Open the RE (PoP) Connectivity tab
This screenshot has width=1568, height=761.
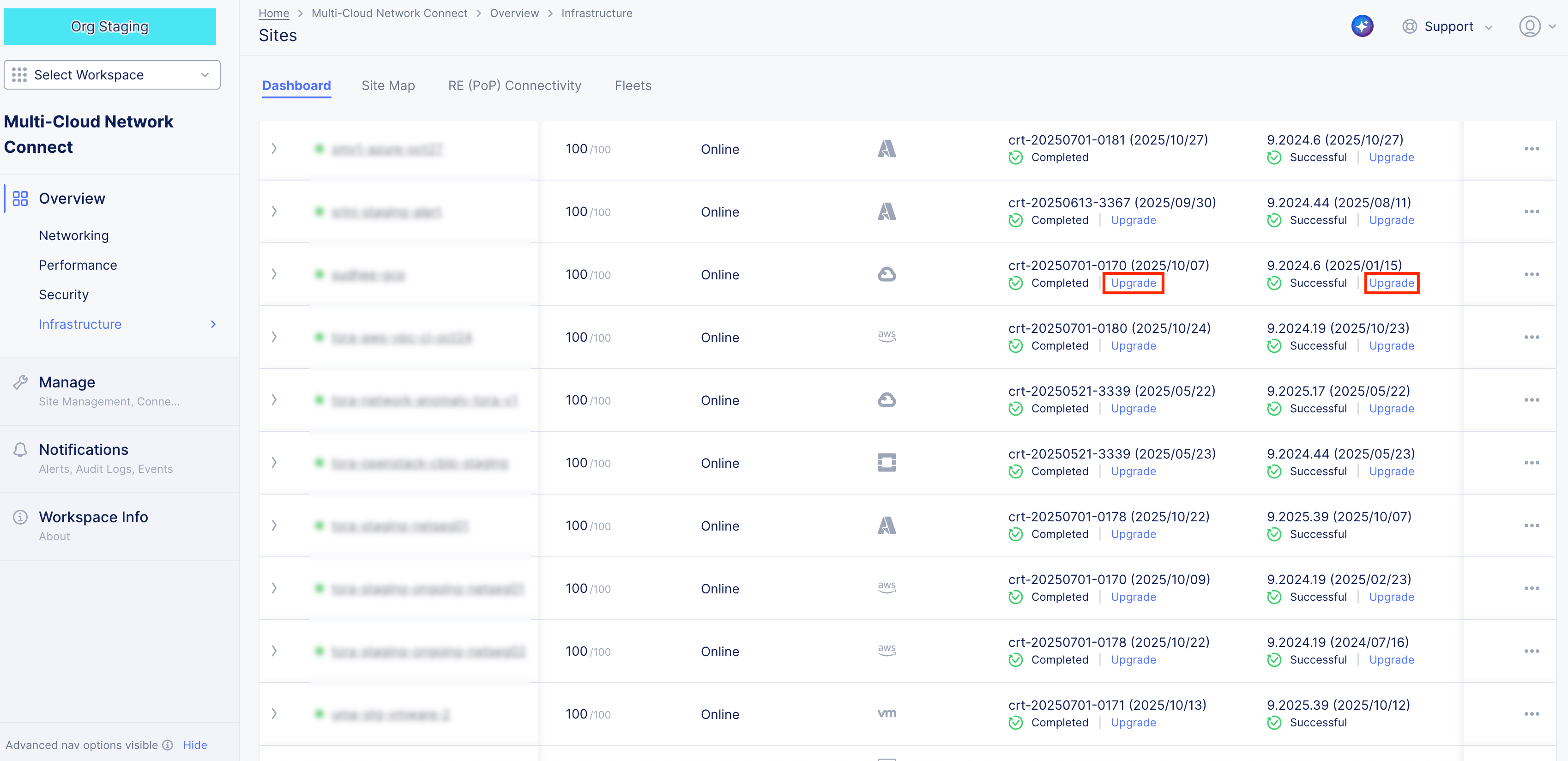(514, 86)
